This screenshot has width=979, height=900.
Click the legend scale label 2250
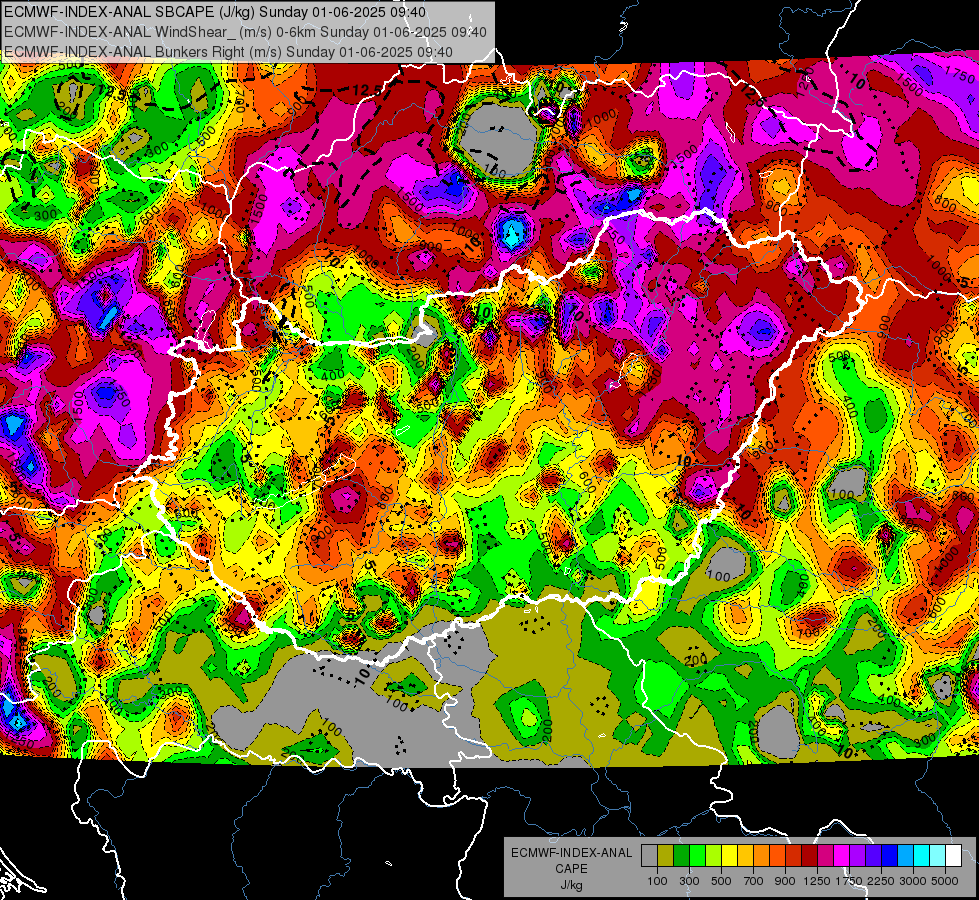881,881
